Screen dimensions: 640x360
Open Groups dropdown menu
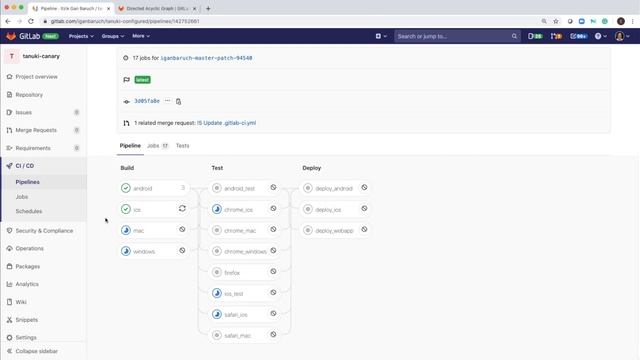(x=113, y=36)
